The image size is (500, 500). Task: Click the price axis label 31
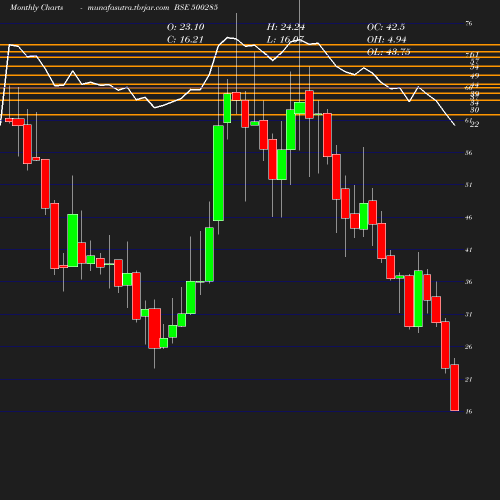coord(469,315)
